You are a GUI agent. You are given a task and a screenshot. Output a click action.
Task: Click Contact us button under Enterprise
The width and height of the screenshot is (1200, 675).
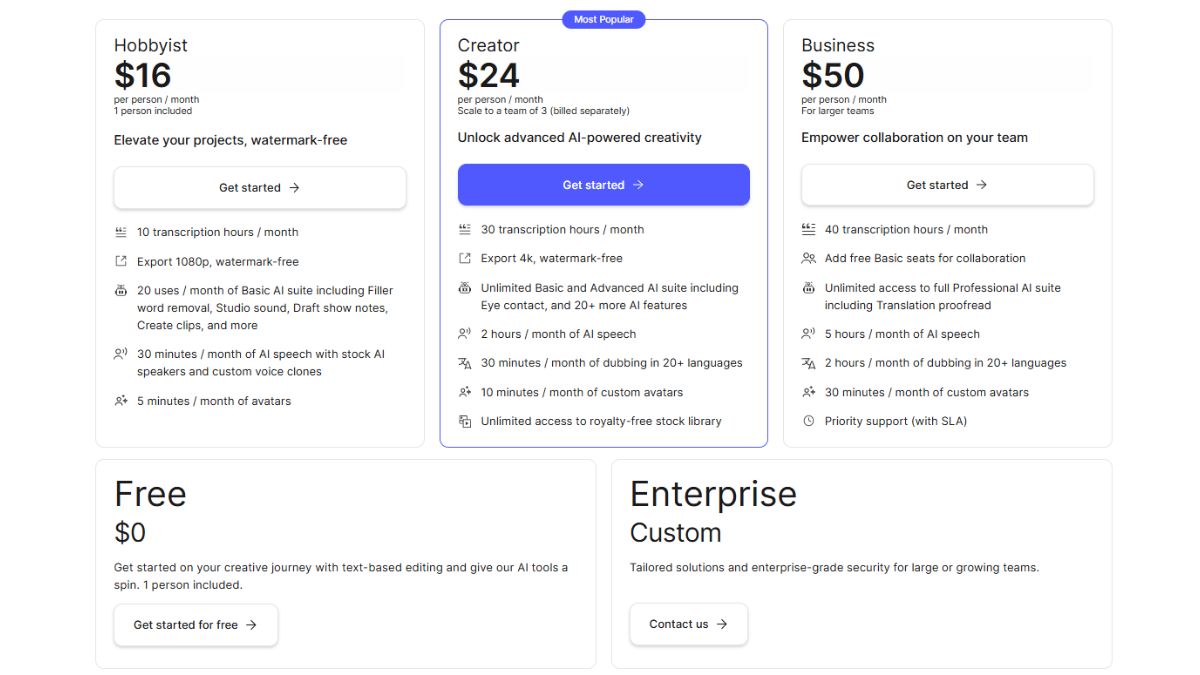pyautogui.click(x=688, y=624)
